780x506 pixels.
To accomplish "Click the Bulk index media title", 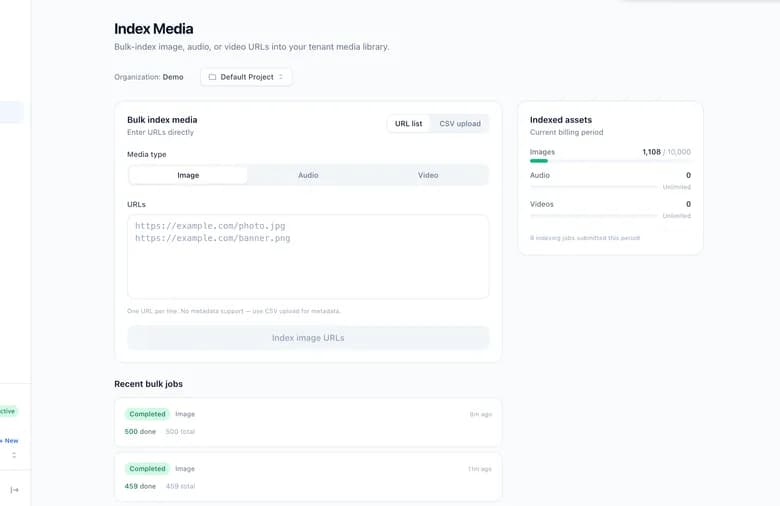I will [x=162, y=120].
